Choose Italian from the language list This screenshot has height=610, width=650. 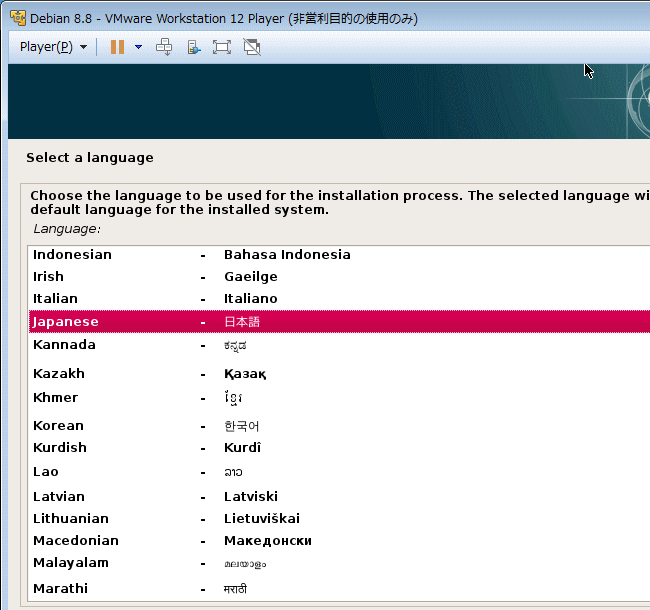point(339,298)
